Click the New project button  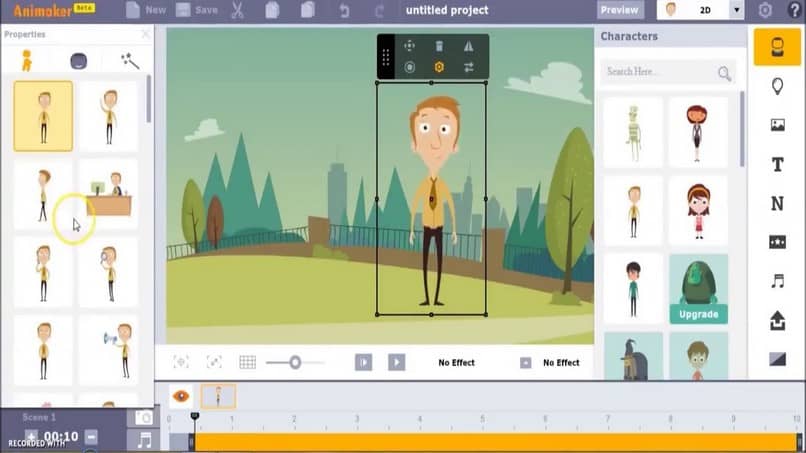tap(146, 10)
